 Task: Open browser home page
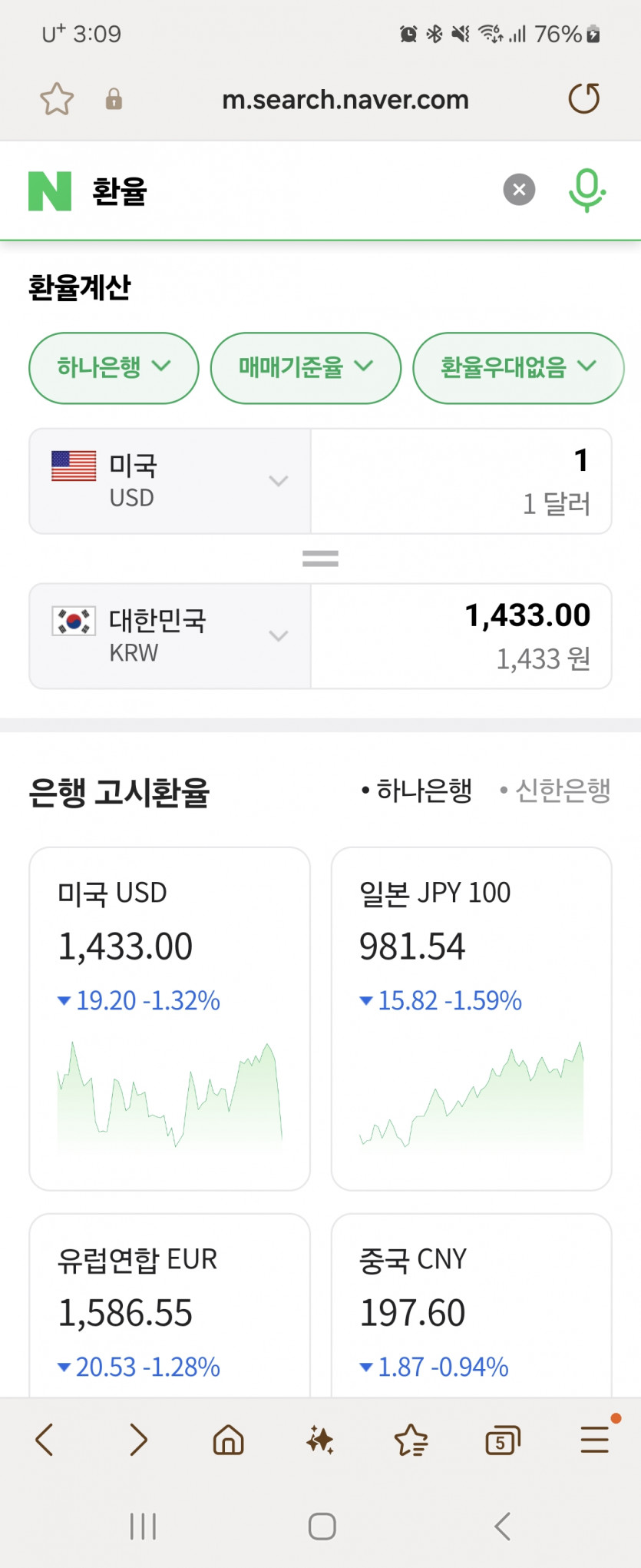pyautogui.click(x=228, y=1440)
